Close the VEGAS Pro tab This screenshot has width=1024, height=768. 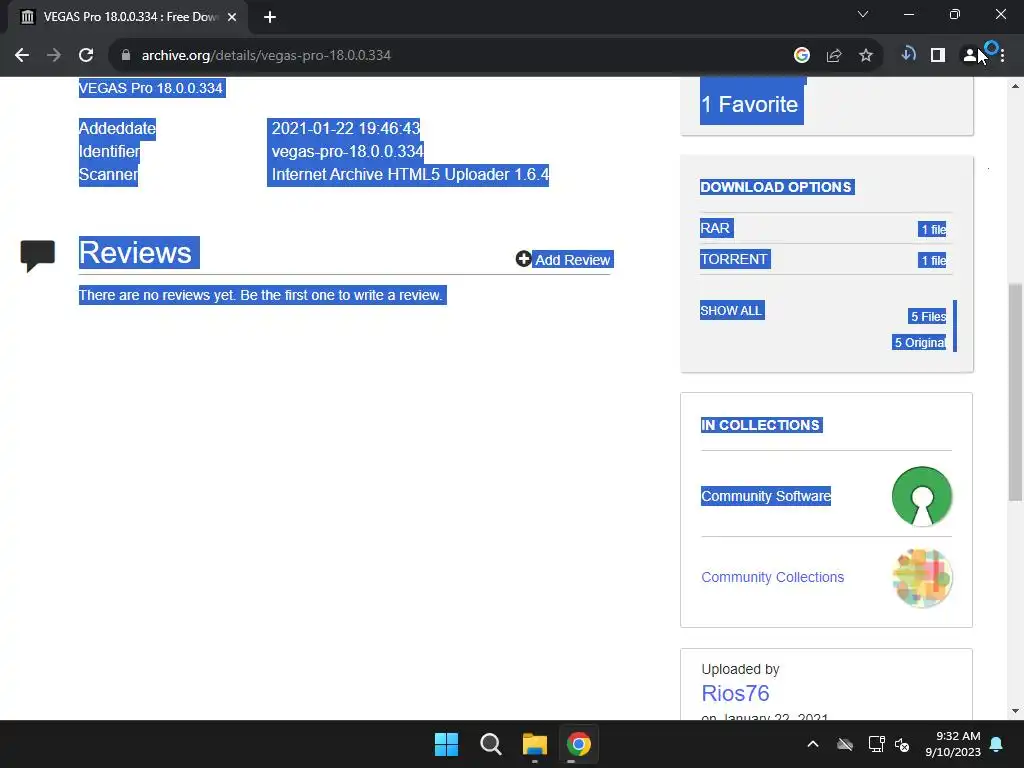tap(232, 17)
